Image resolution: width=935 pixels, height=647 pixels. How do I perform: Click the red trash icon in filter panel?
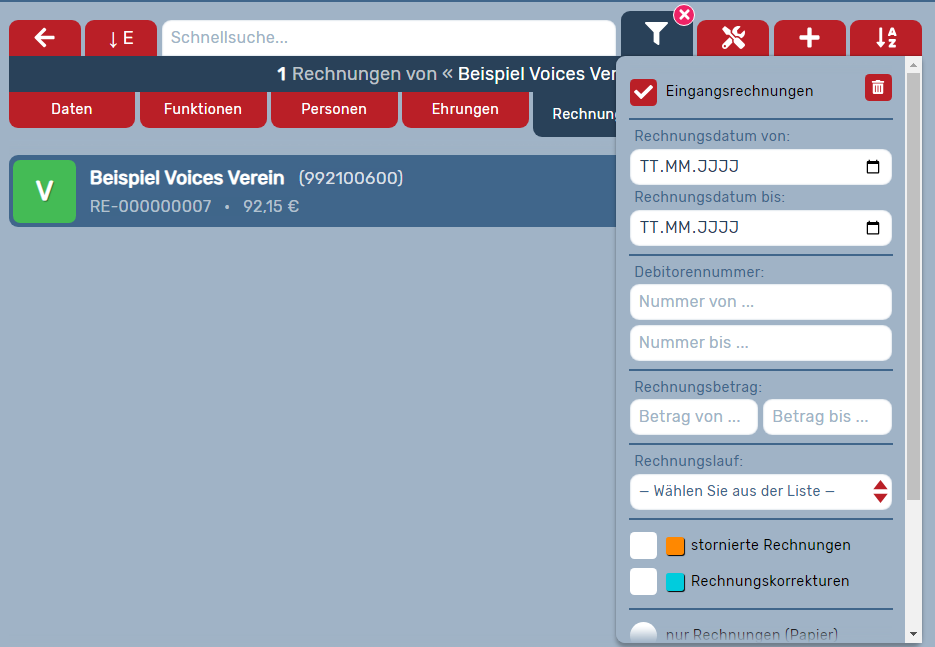(x=878, y=88)
